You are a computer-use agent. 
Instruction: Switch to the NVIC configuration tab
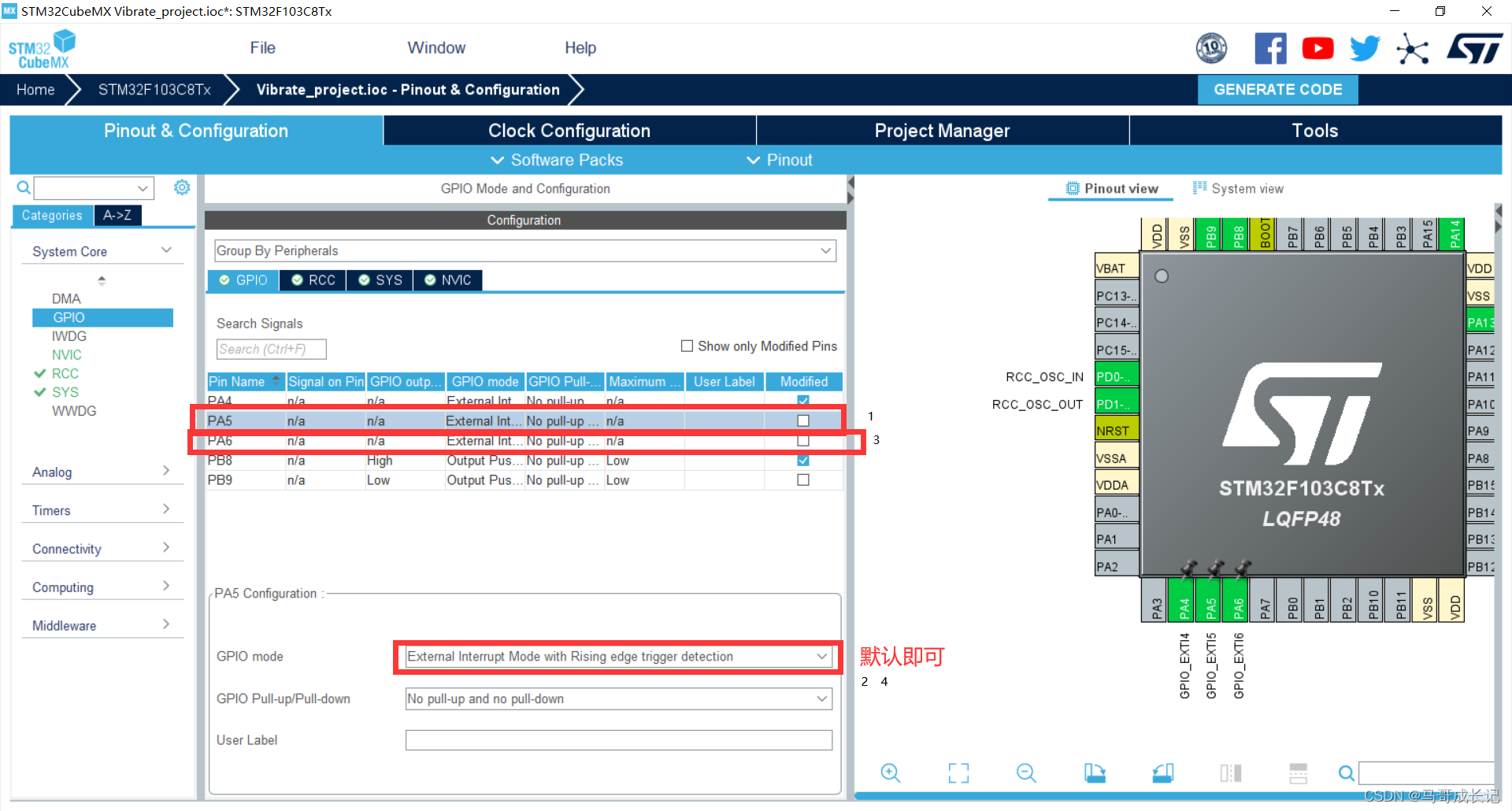tap(447, 280)
